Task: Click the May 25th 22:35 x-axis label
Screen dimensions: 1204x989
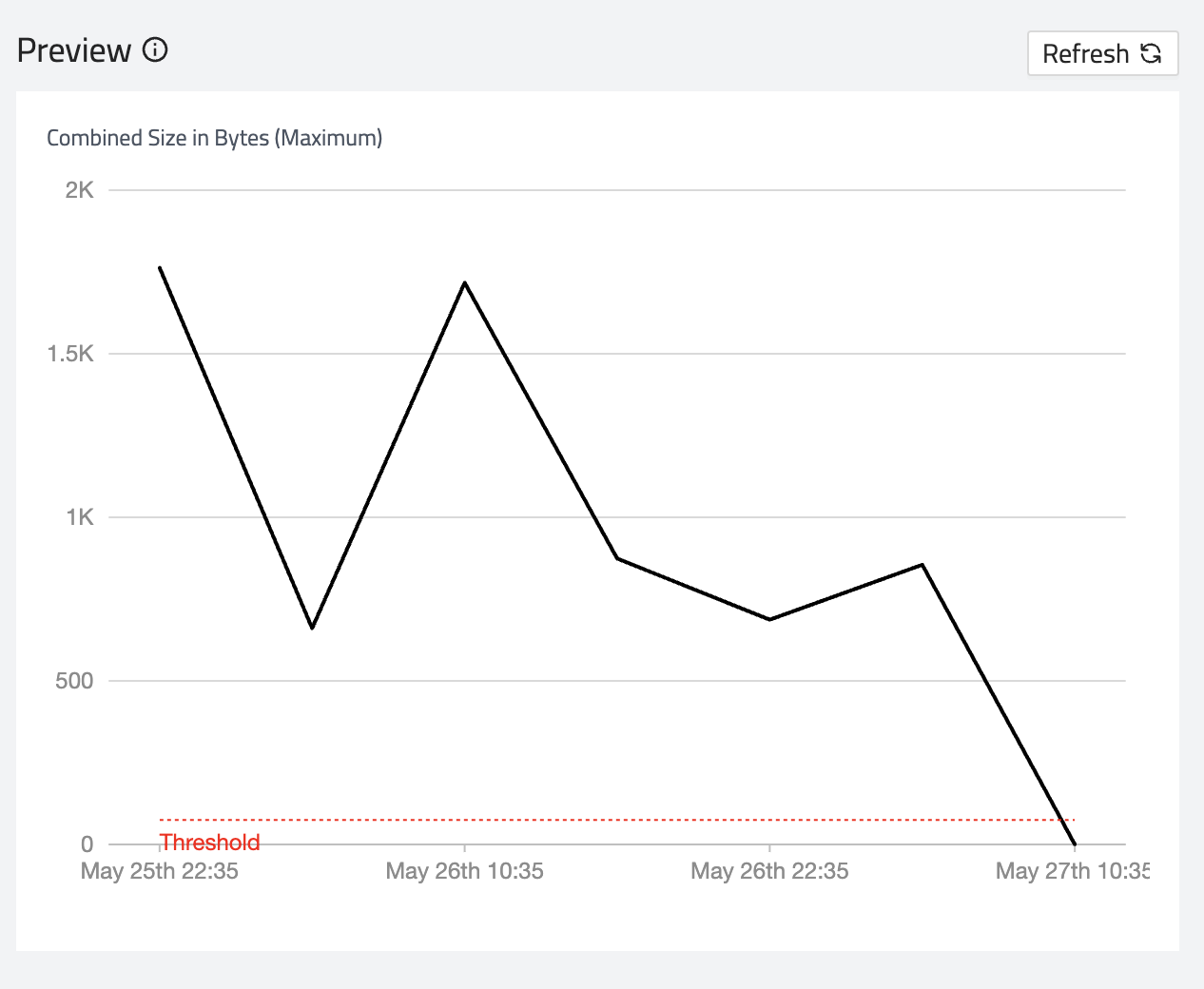Action: point(160,871)
